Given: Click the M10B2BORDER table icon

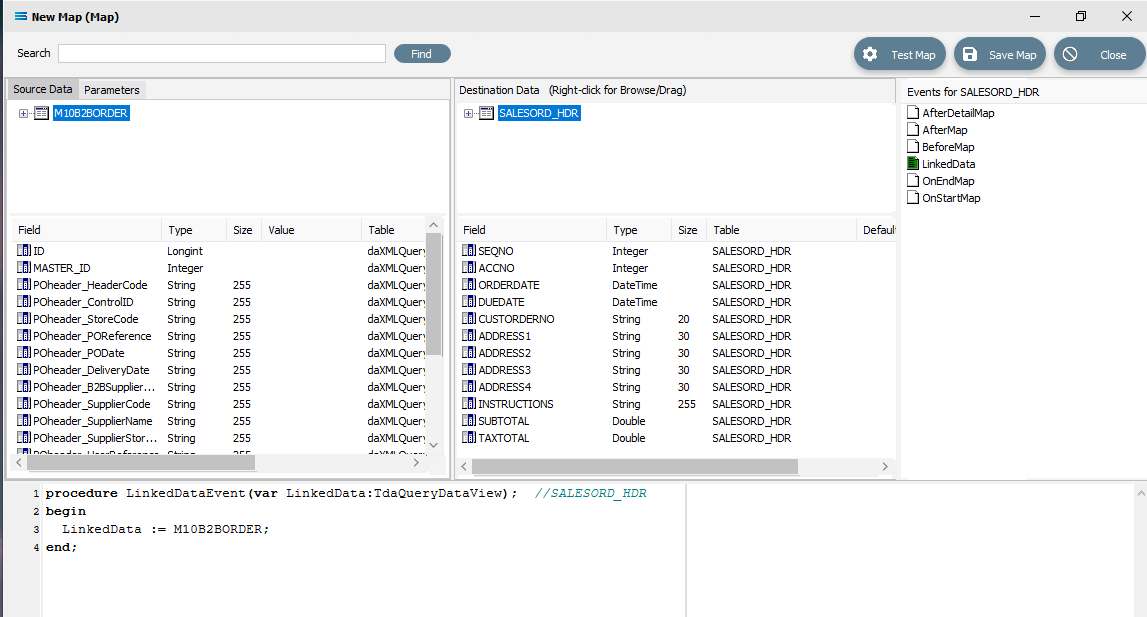Looking at the screenshot, I should click(42, 113).
